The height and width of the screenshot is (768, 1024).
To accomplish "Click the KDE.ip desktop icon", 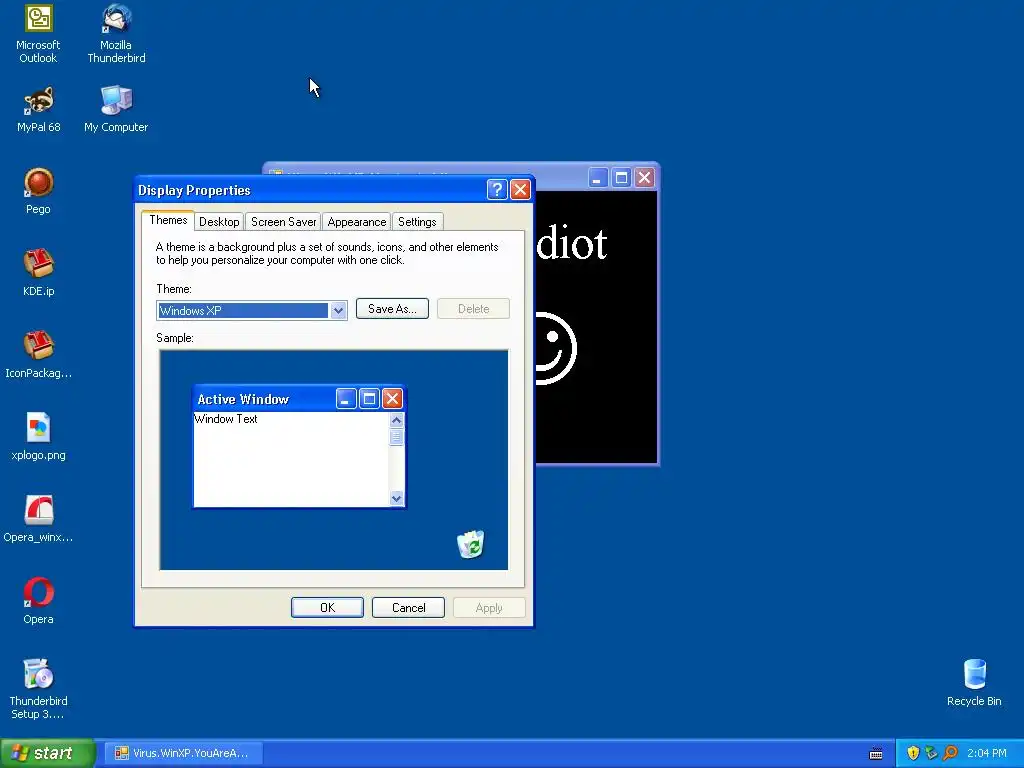I will 39,273.
